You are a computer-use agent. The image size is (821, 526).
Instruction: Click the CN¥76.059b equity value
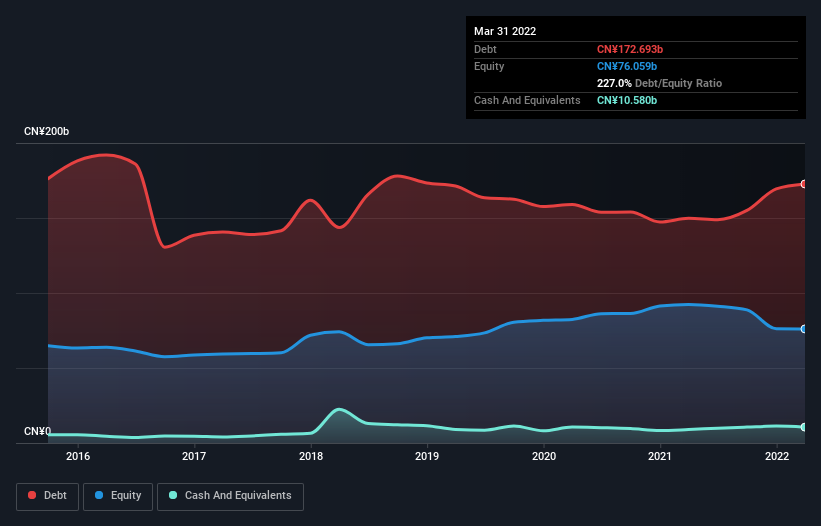(627, 66)
